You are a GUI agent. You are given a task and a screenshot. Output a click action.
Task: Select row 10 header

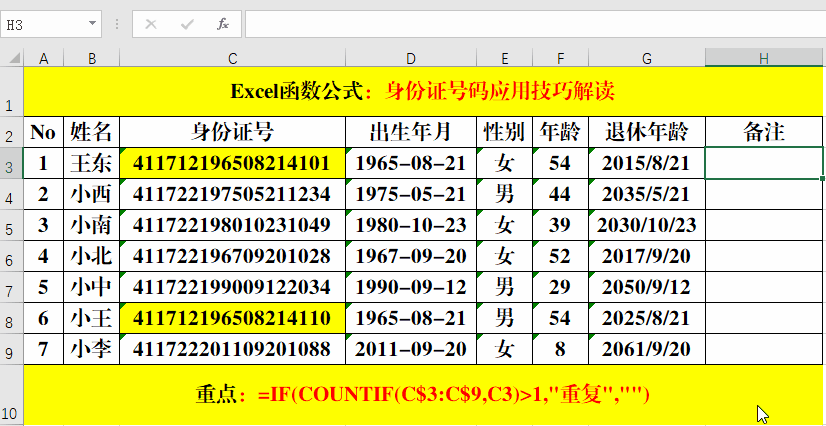click(12, 395)
